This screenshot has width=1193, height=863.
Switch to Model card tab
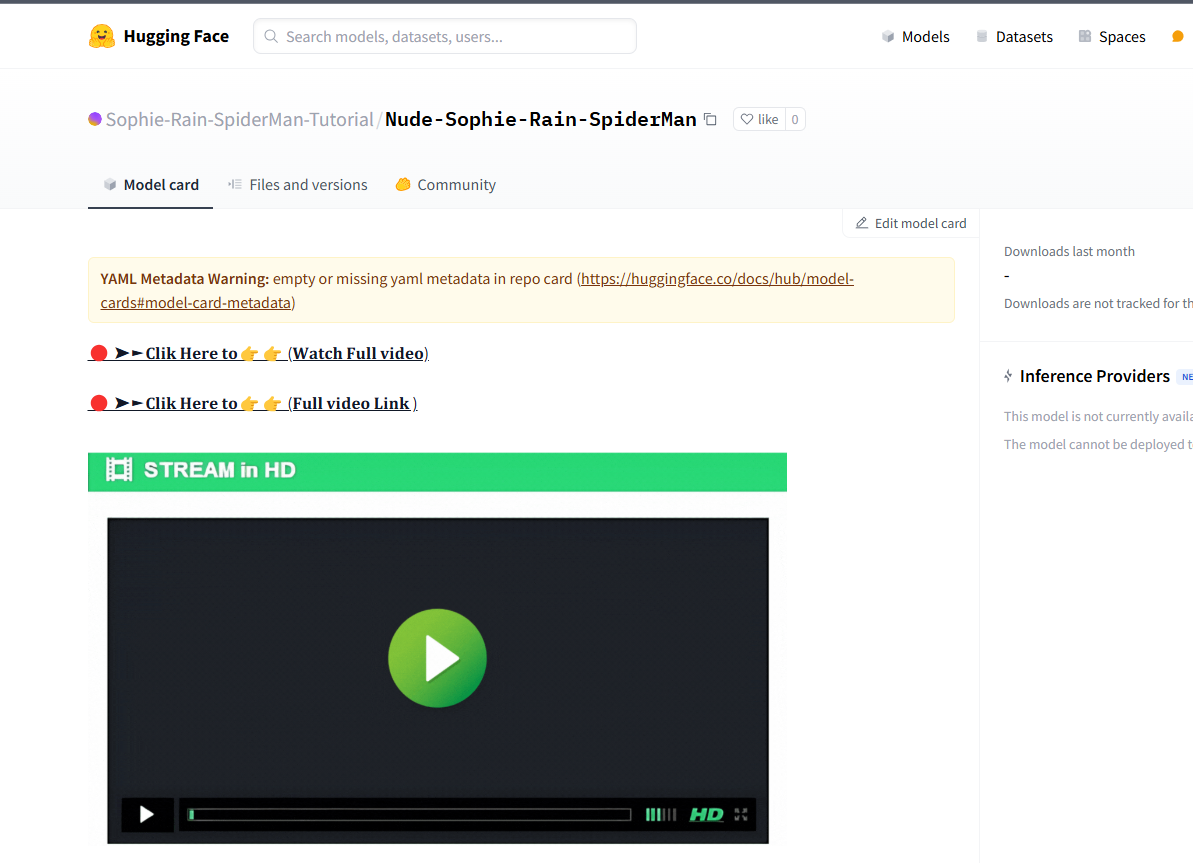tap(151, 185)
